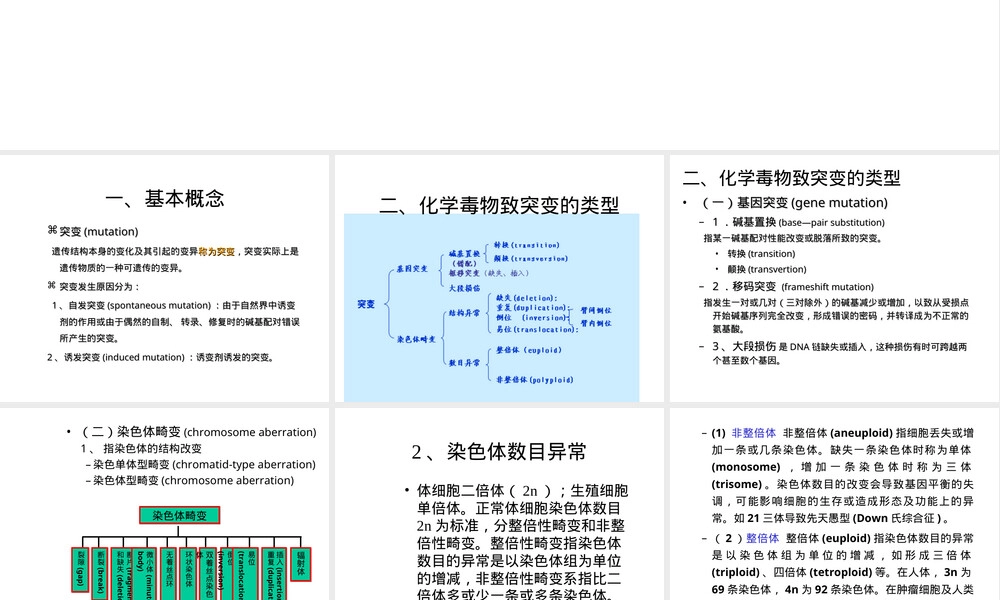Click 转换(transition) node in the blue diagram

click(527, 245)
